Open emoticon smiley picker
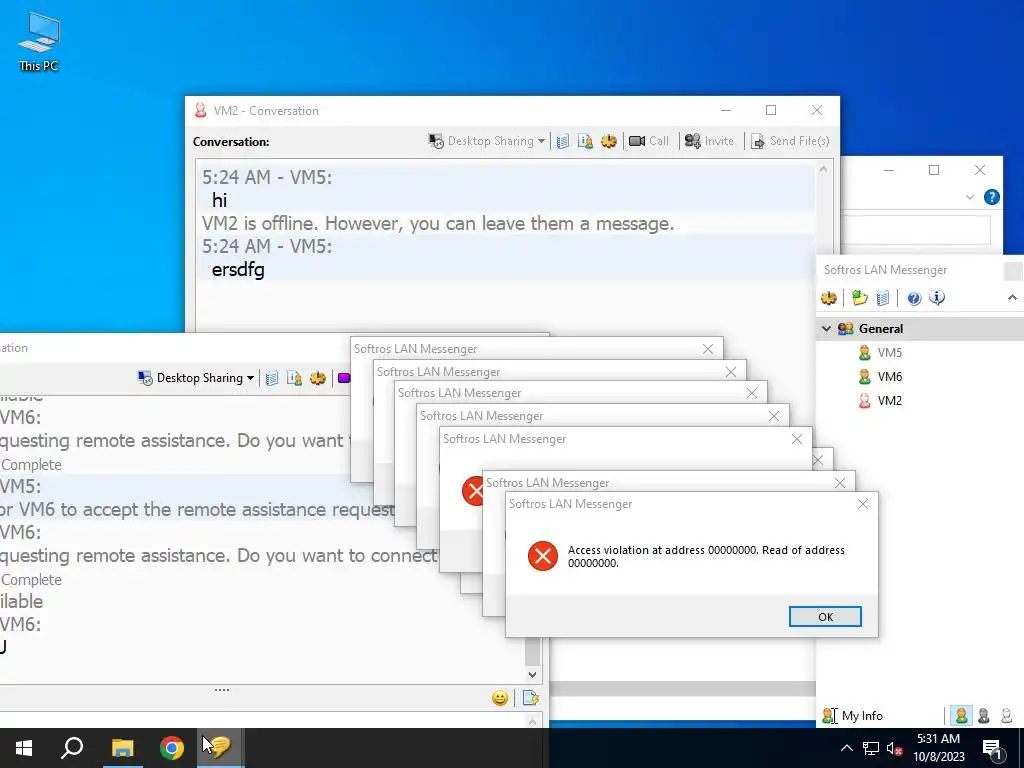This screenshot has height=768, width=1024. click(500, 698)
